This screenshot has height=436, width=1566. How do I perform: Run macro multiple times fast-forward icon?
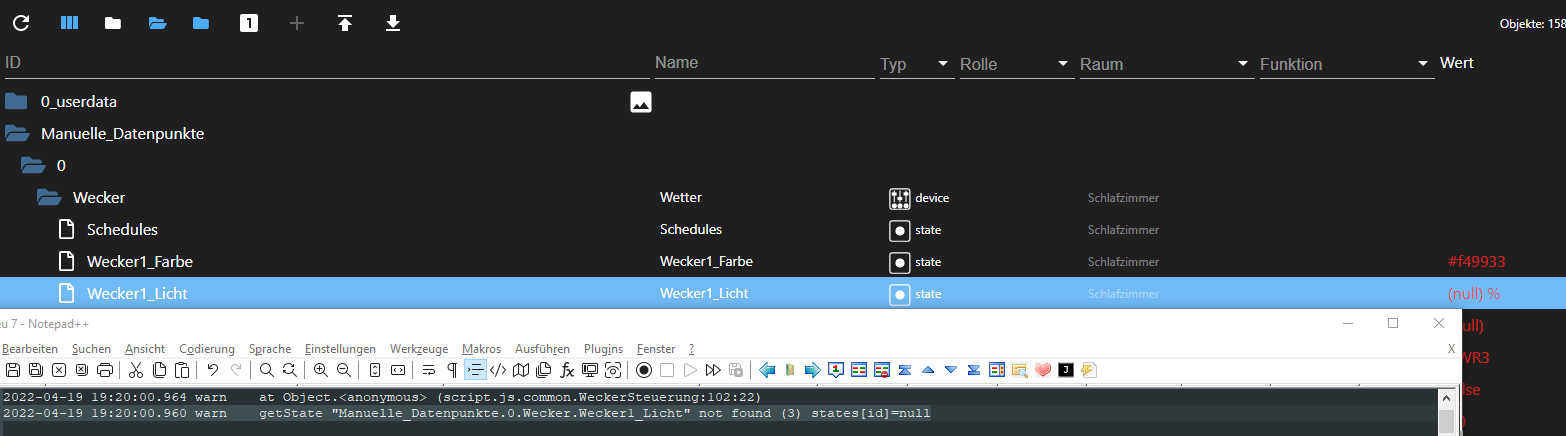(x=713, y=370)
